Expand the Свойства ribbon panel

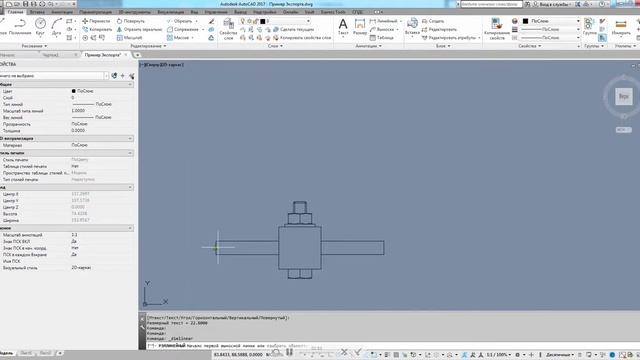pos(529,46)
